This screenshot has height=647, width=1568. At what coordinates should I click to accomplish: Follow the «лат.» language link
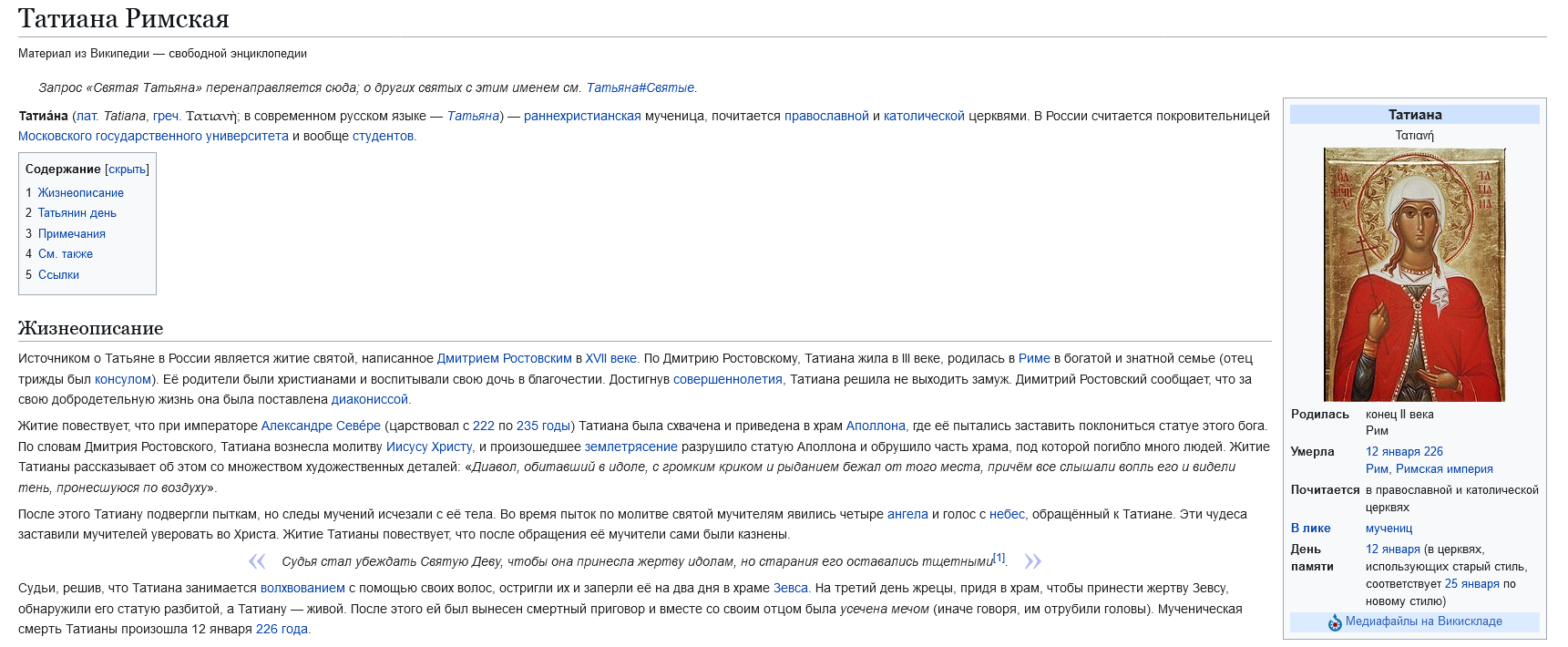[87, 117]
